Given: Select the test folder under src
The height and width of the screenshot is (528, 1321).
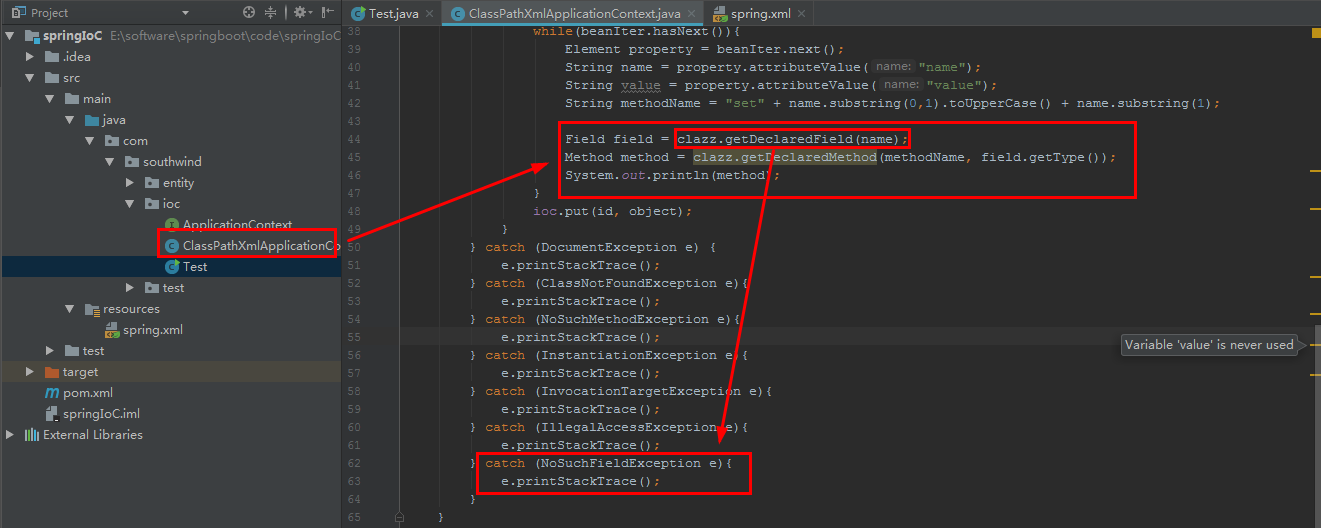Looking at the screenshot, I should tap(94, 351).
